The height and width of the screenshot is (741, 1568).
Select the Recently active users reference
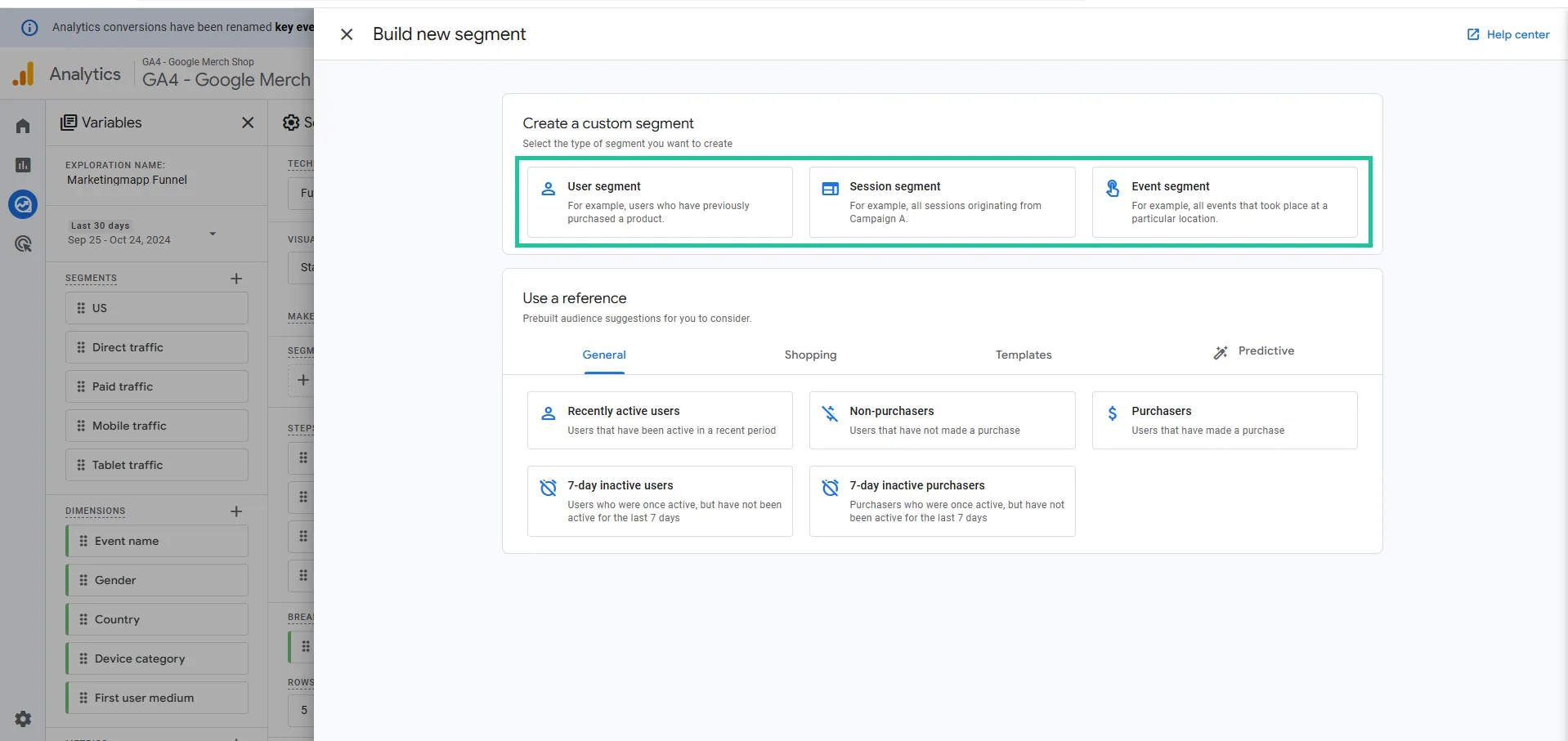[x=660, y=420]
